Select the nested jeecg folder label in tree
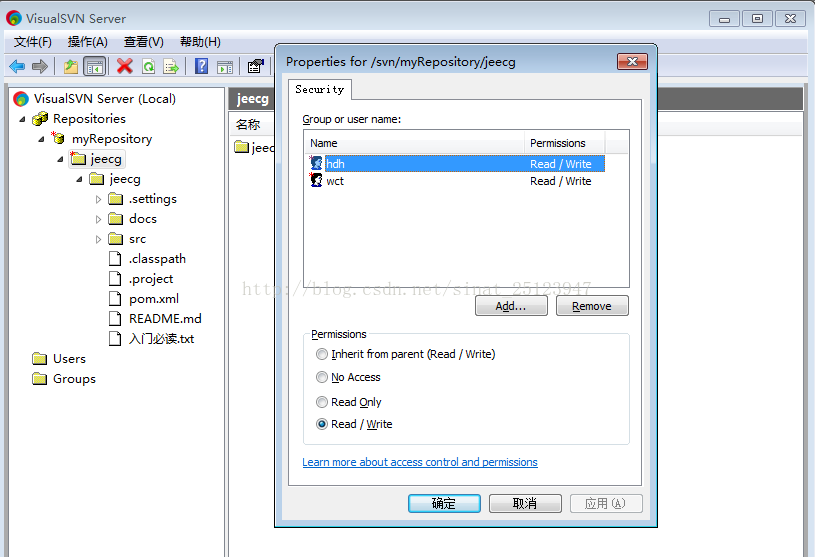The width and height of the screenshot is (815, 557). click(x=125, y=179)
